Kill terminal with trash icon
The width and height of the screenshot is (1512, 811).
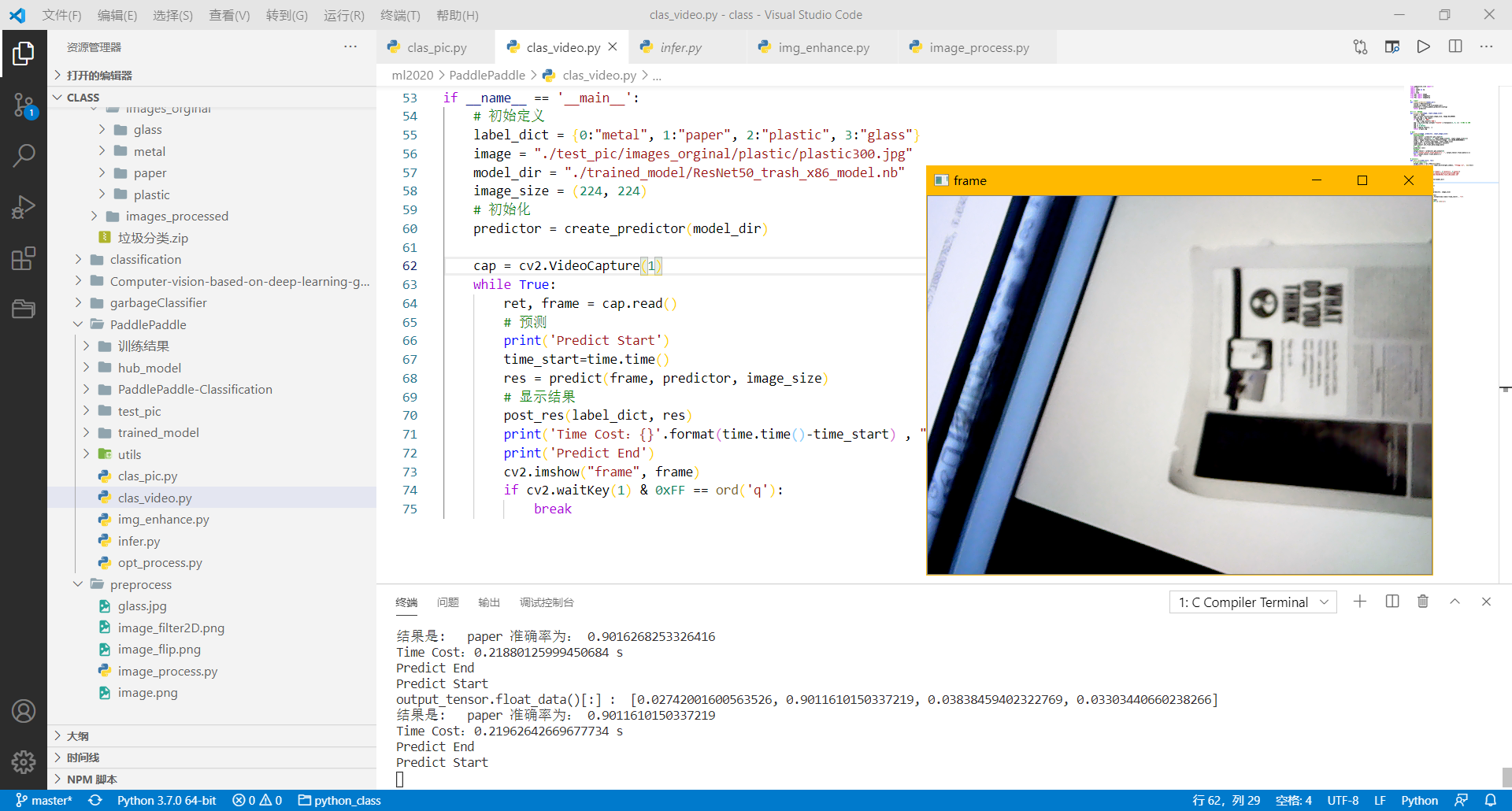coord(1423,602)
